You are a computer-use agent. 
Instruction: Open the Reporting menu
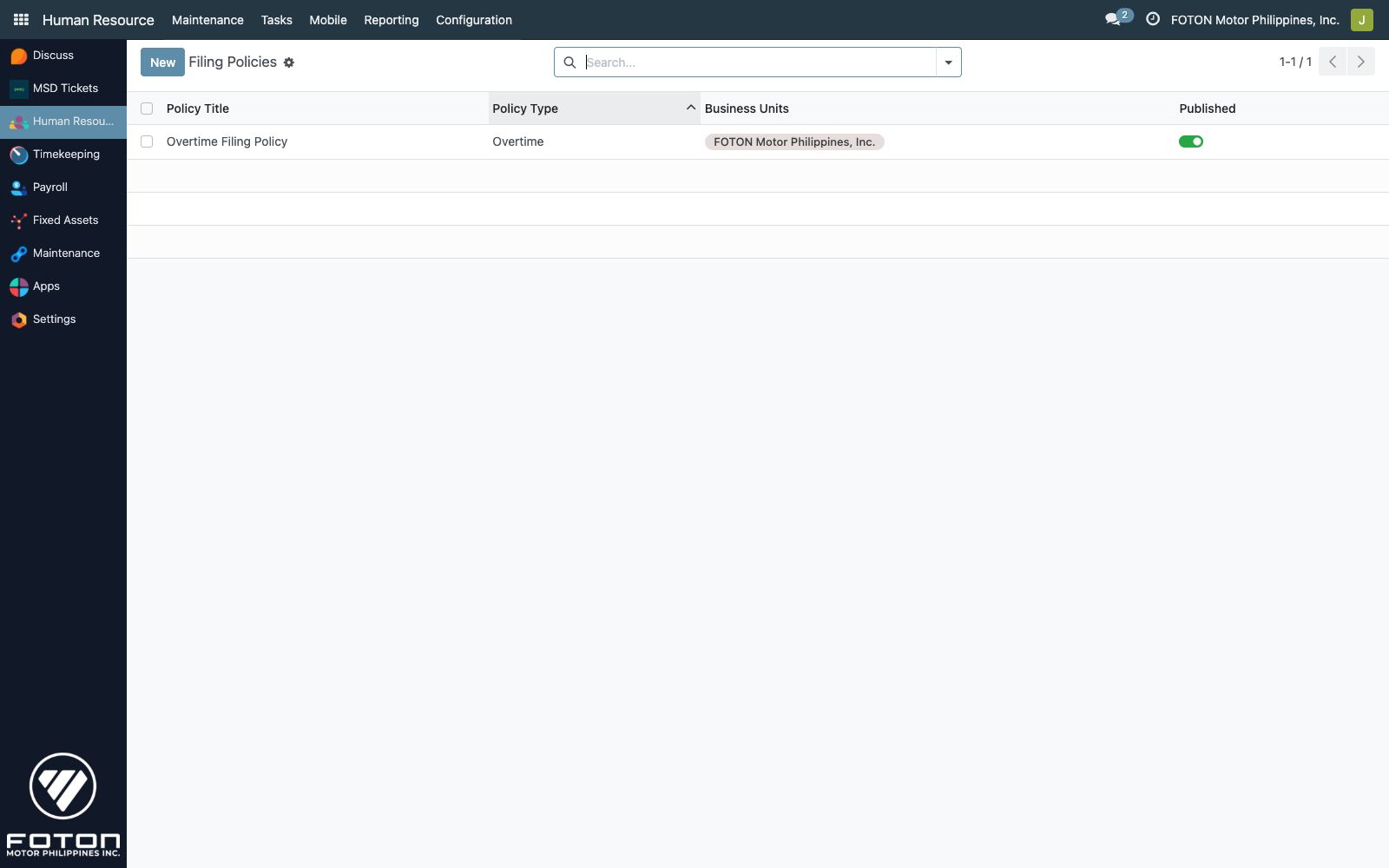point(391,20)
